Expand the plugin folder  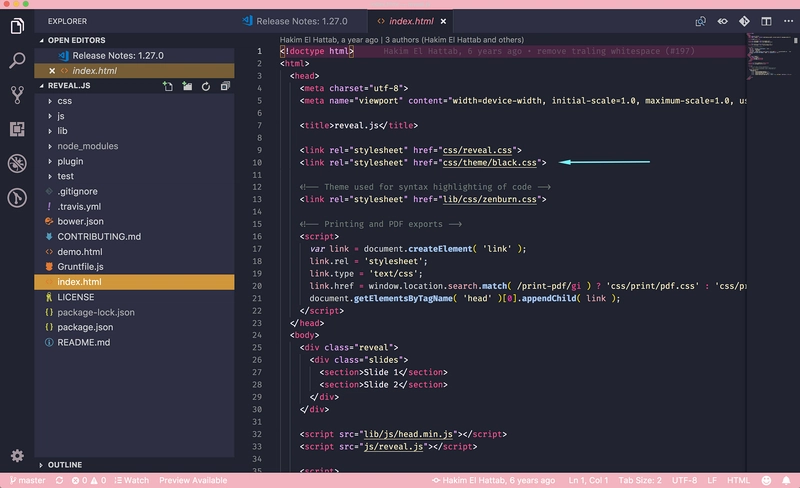coord(134,161)
